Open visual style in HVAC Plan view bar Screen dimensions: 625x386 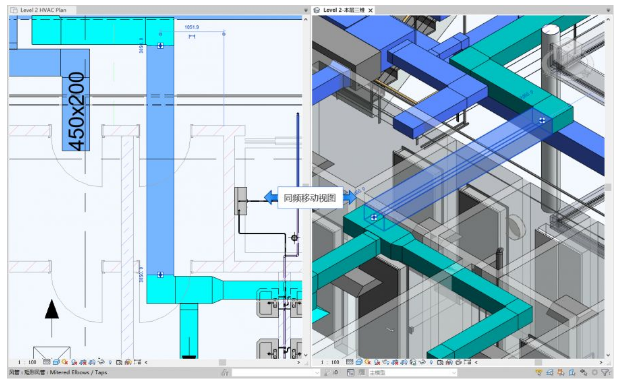click(x=56, y=362)
